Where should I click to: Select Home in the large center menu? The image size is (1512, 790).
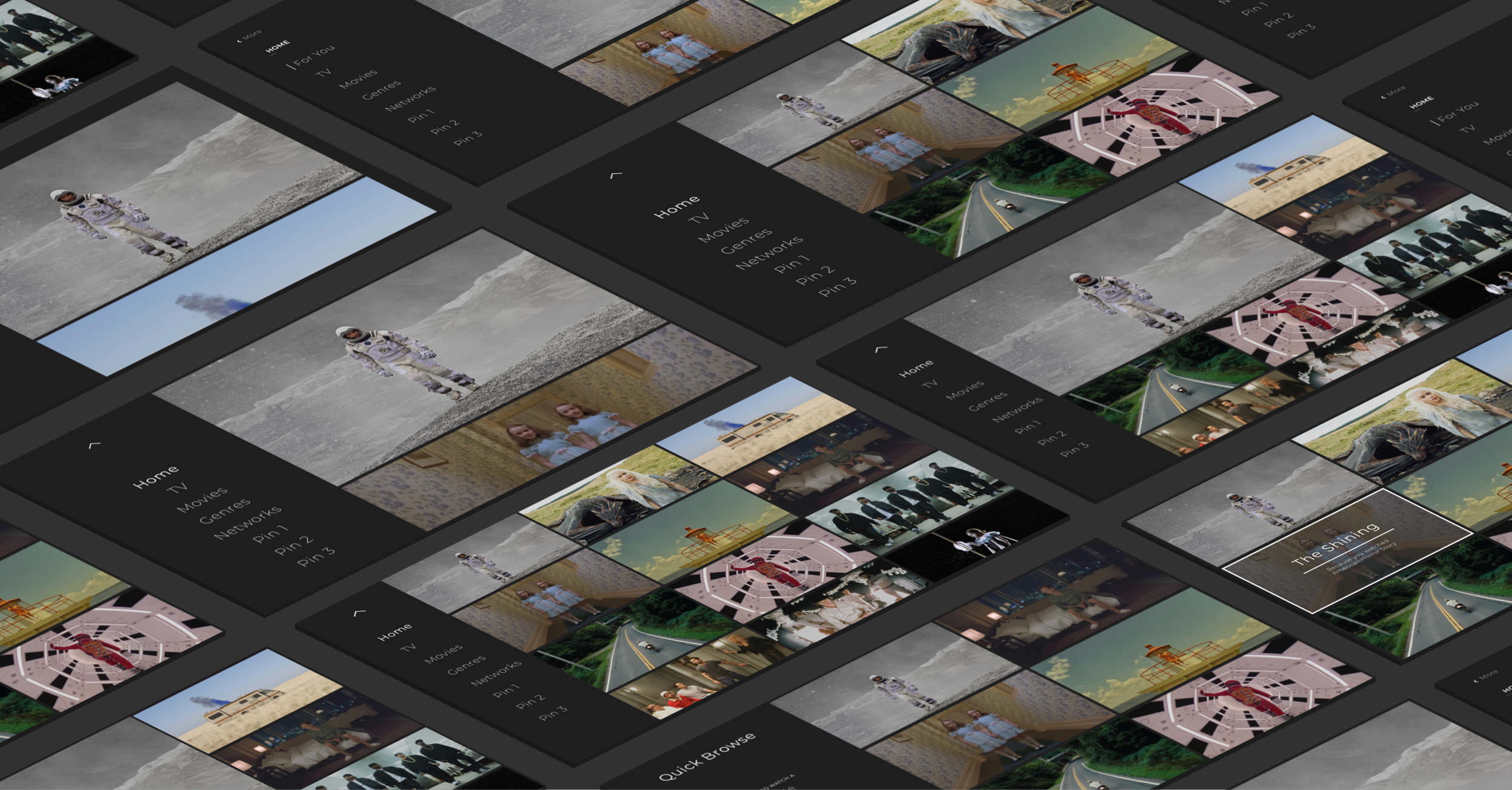click(676, 206)
